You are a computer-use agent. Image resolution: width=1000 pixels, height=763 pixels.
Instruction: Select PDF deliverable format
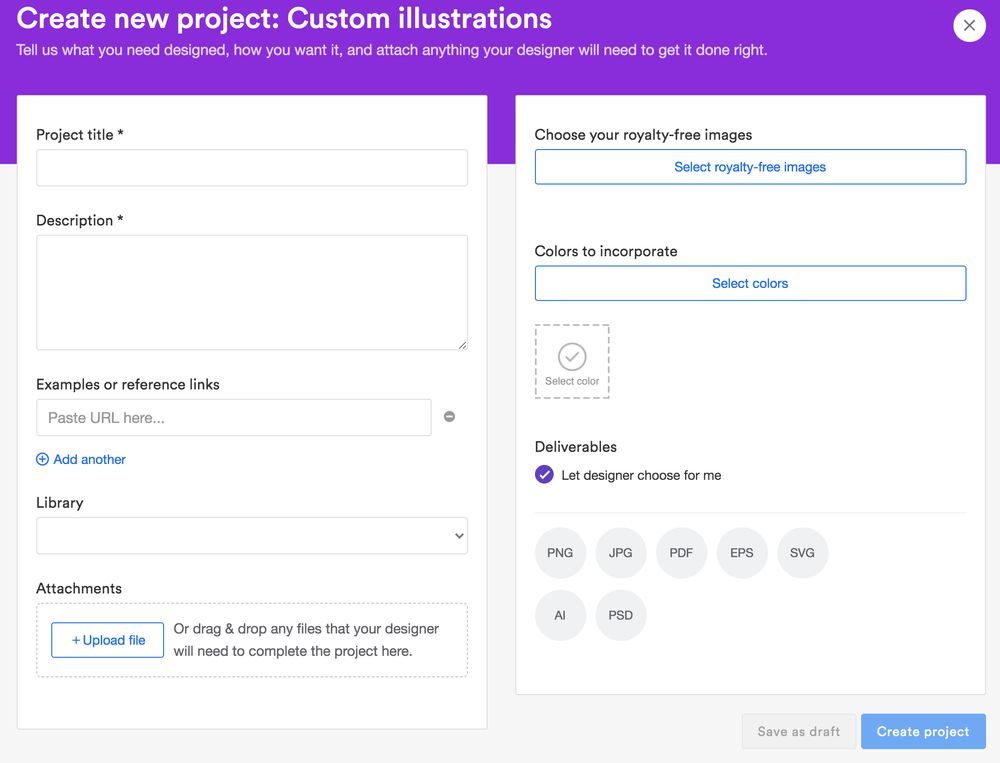tap(681, 553)
